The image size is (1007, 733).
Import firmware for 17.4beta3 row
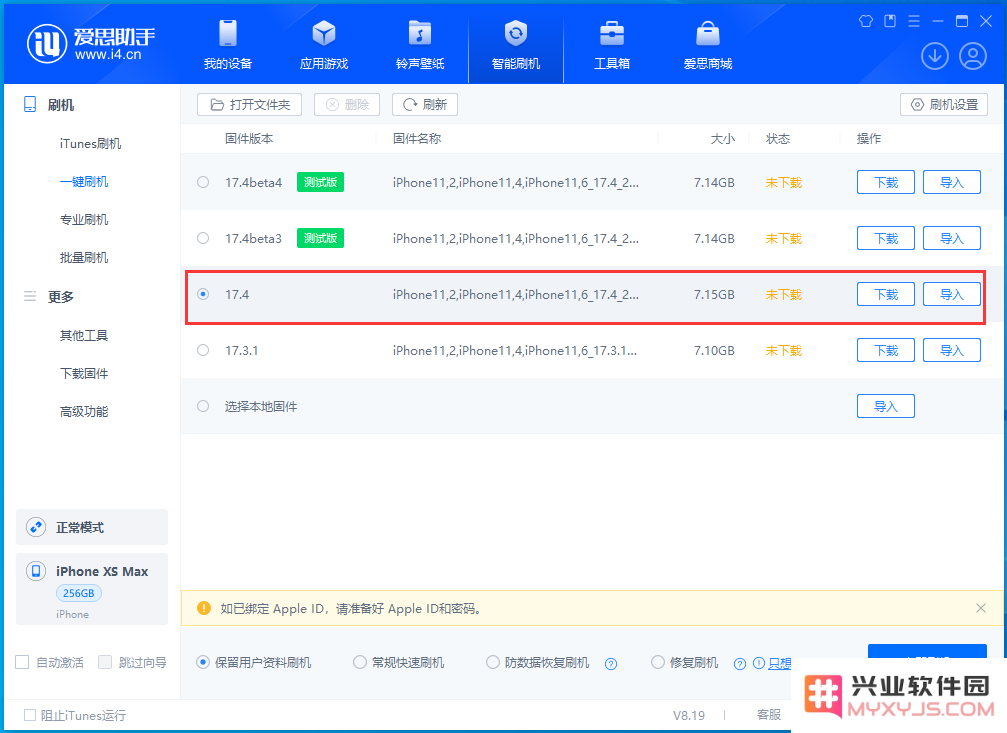[952, 238]
